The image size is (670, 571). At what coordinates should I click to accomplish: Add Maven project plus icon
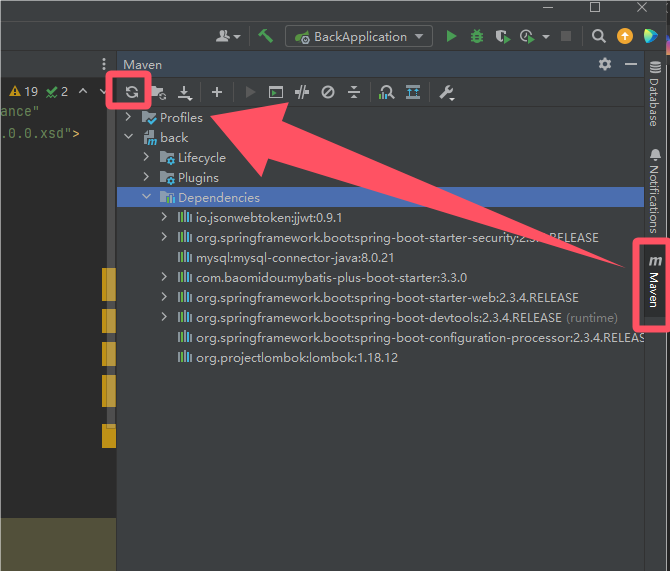pos(217,92)
